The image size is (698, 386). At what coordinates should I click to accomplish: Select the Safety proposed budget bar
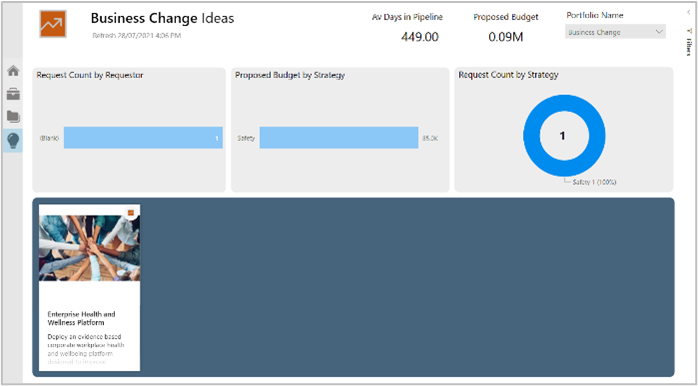[339, 138]
